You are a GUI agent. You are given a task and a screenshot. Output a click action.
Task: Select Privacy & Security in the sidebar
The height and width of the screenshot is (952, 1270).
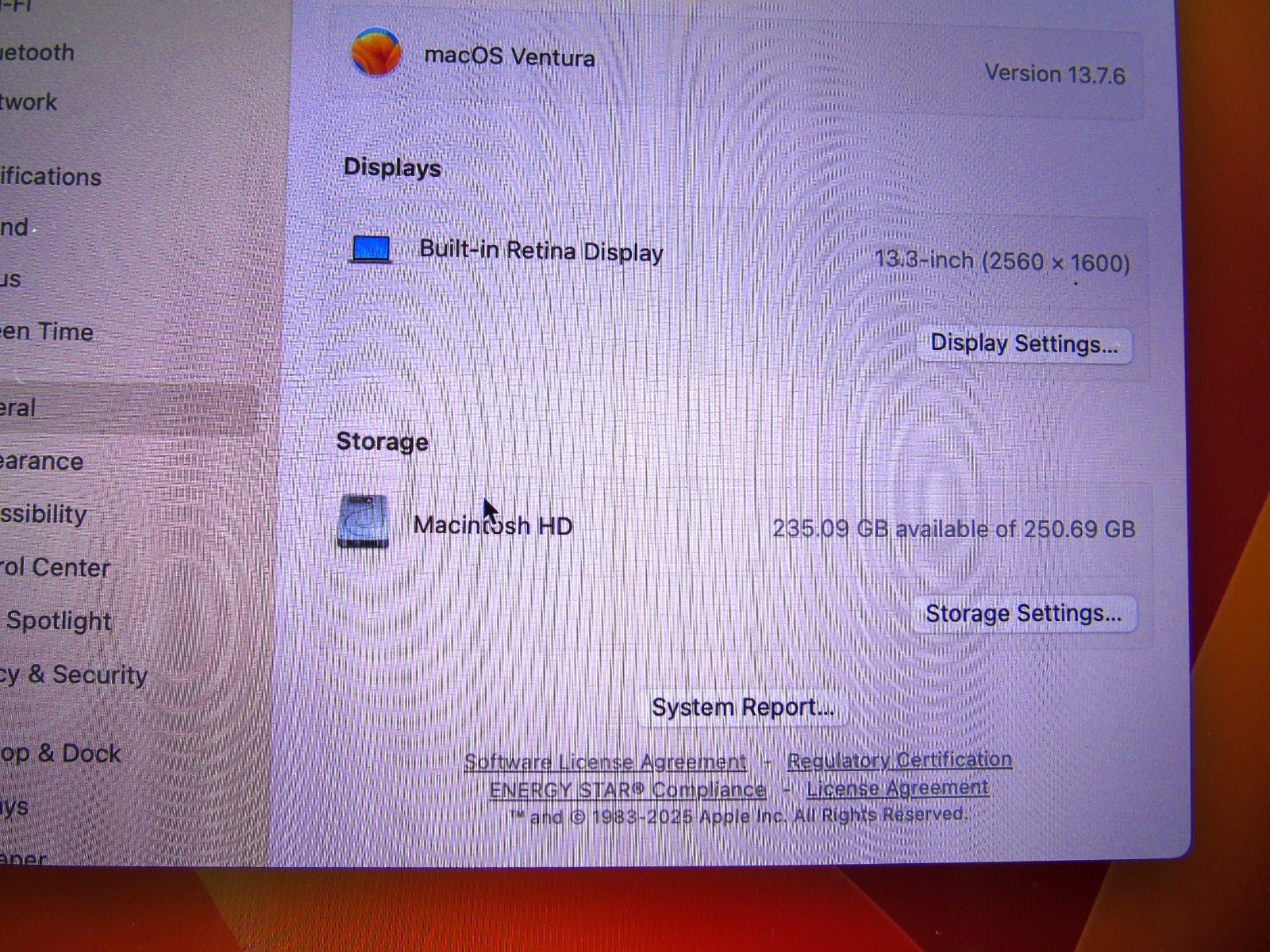pos(74,675)
